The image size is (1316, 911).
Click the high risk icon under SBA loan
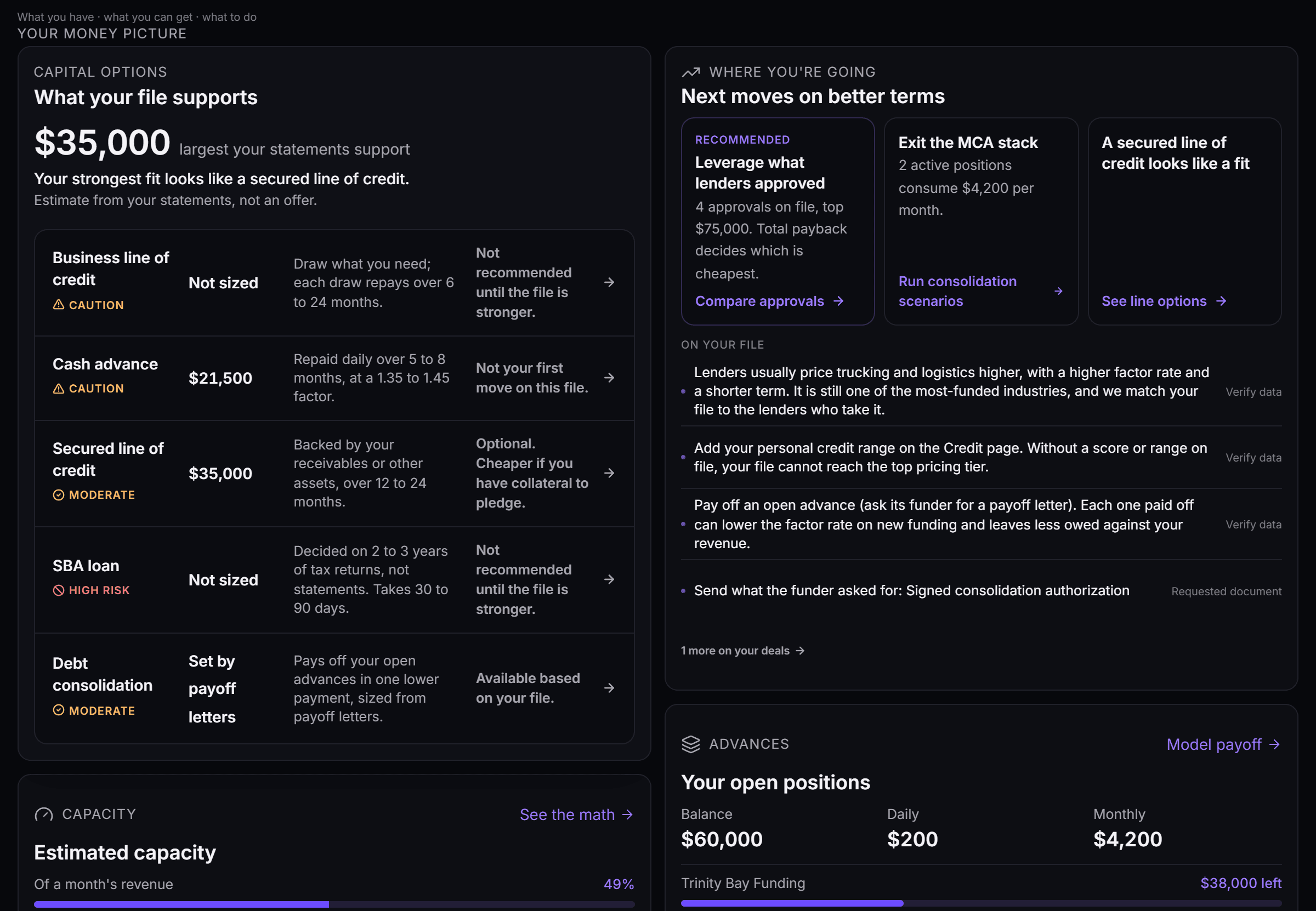(x=58, y=590)
